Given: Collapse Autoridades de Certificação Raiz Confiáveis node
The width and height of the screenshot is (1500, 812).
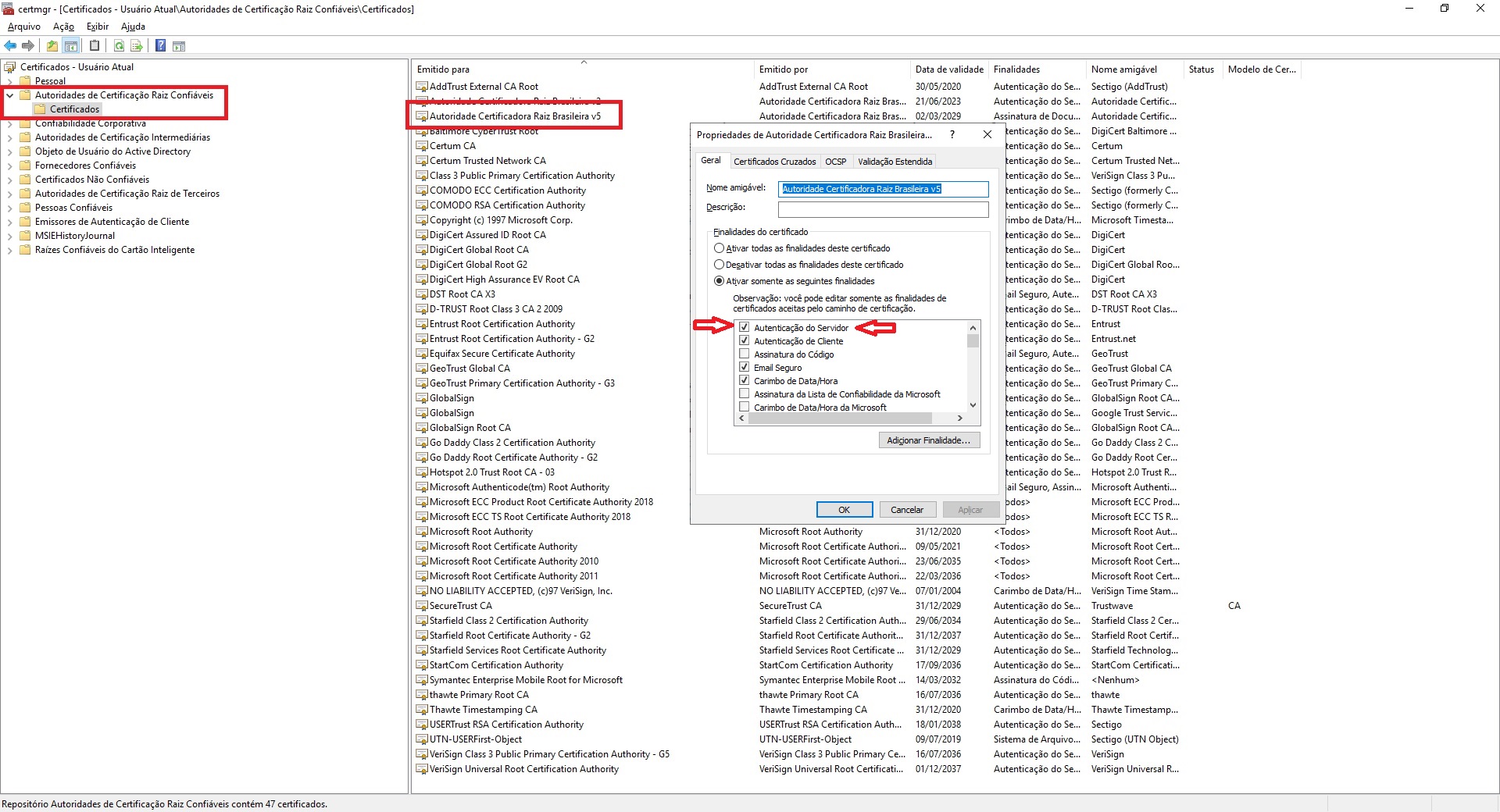Looking at the screenshot, I should [9, 95].
